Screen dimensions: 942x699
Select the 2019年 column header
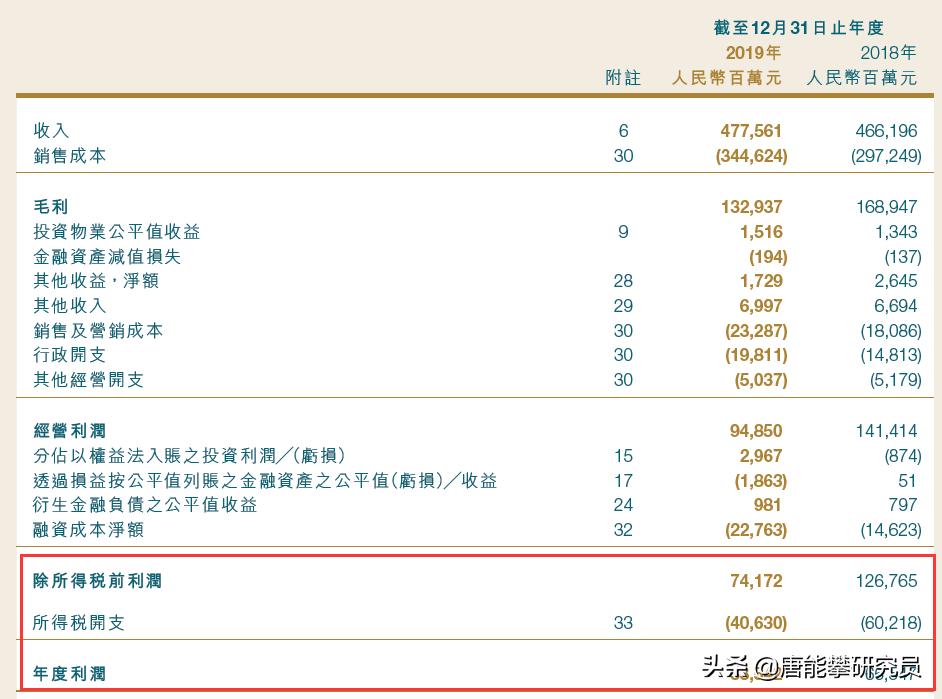tap(753, 53)
